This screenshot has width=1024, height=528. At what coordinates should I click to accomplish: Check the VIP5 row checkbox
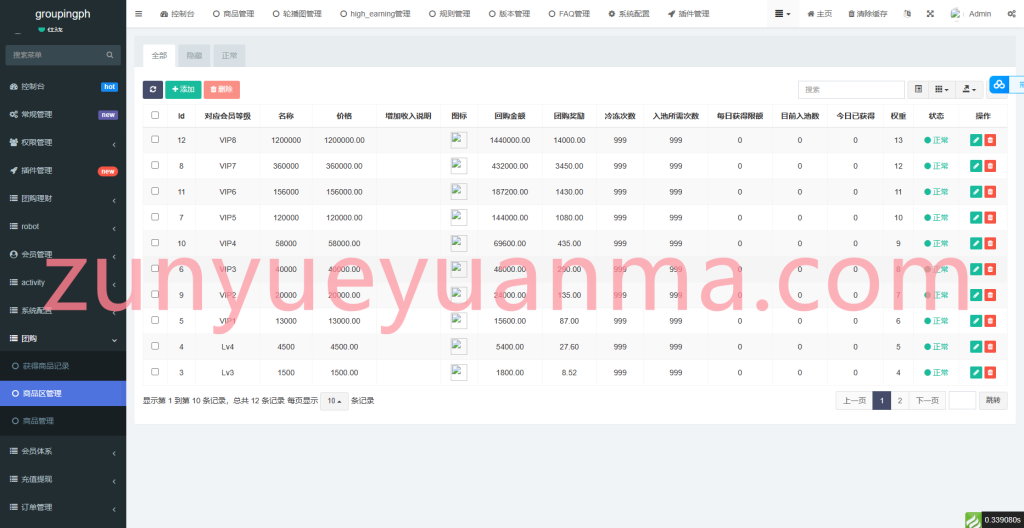tap(155, 217)
